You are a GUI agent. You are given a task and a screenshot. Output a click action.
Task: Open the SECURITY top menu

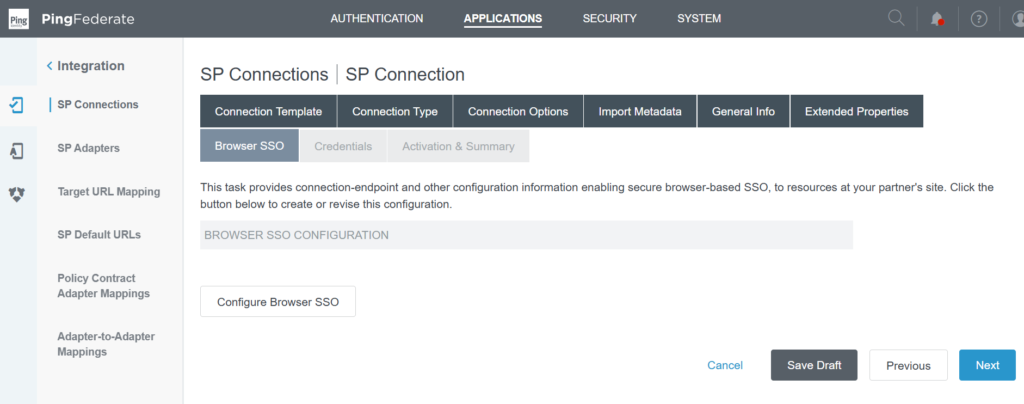tap(609, 18)
